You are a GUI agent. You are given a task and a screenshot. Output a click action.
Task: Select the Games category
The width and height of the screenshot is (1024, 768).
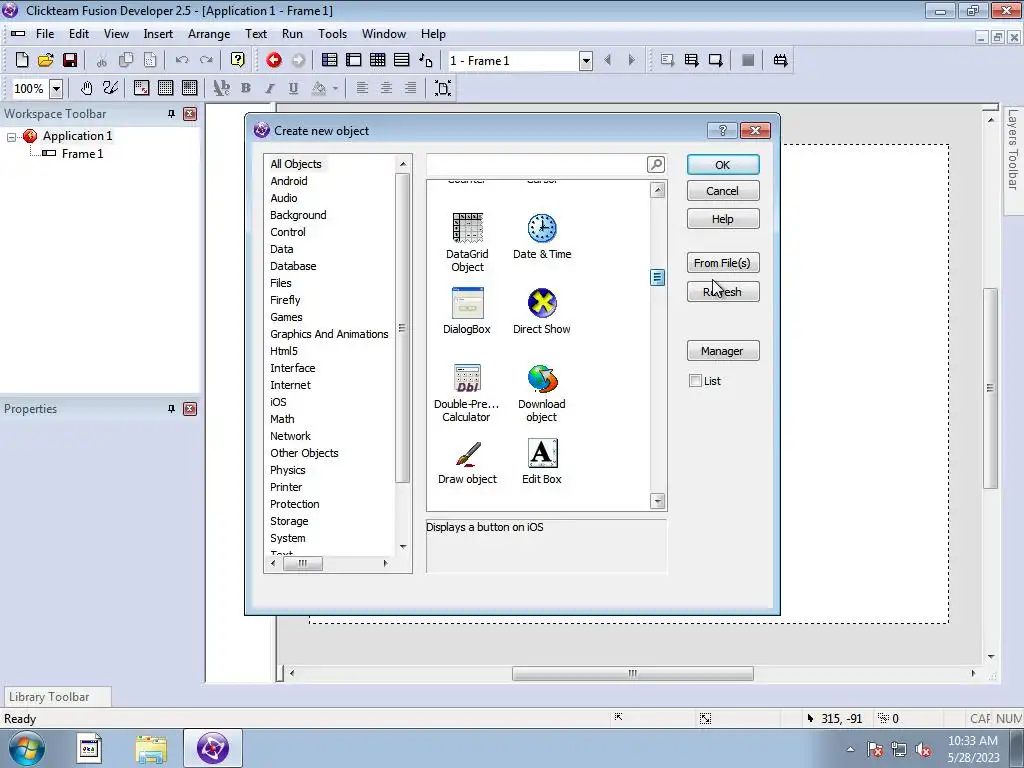286,317
